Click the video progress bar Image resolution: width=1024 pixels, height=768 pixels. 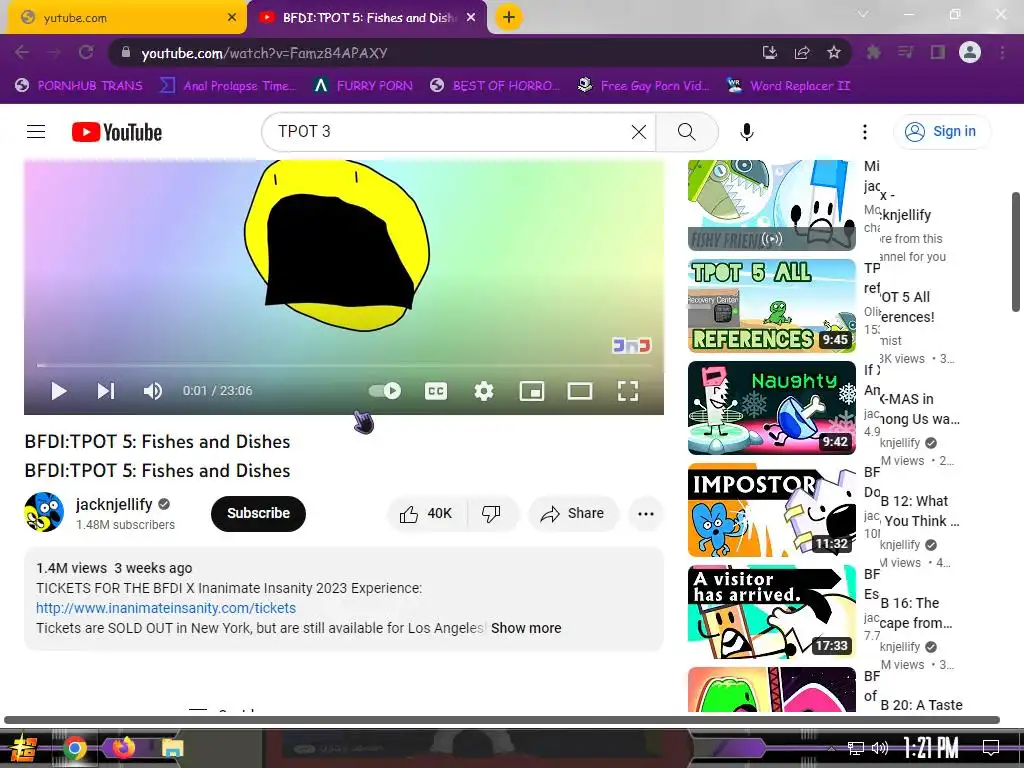[x=344, y=365]
